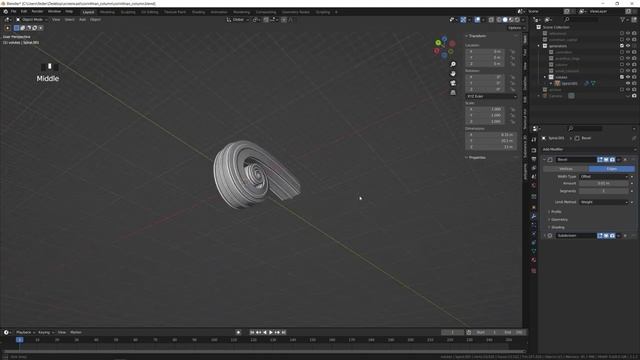Open the viewport Select menu
Screen dimensions: 640x360
coord(70,20)
